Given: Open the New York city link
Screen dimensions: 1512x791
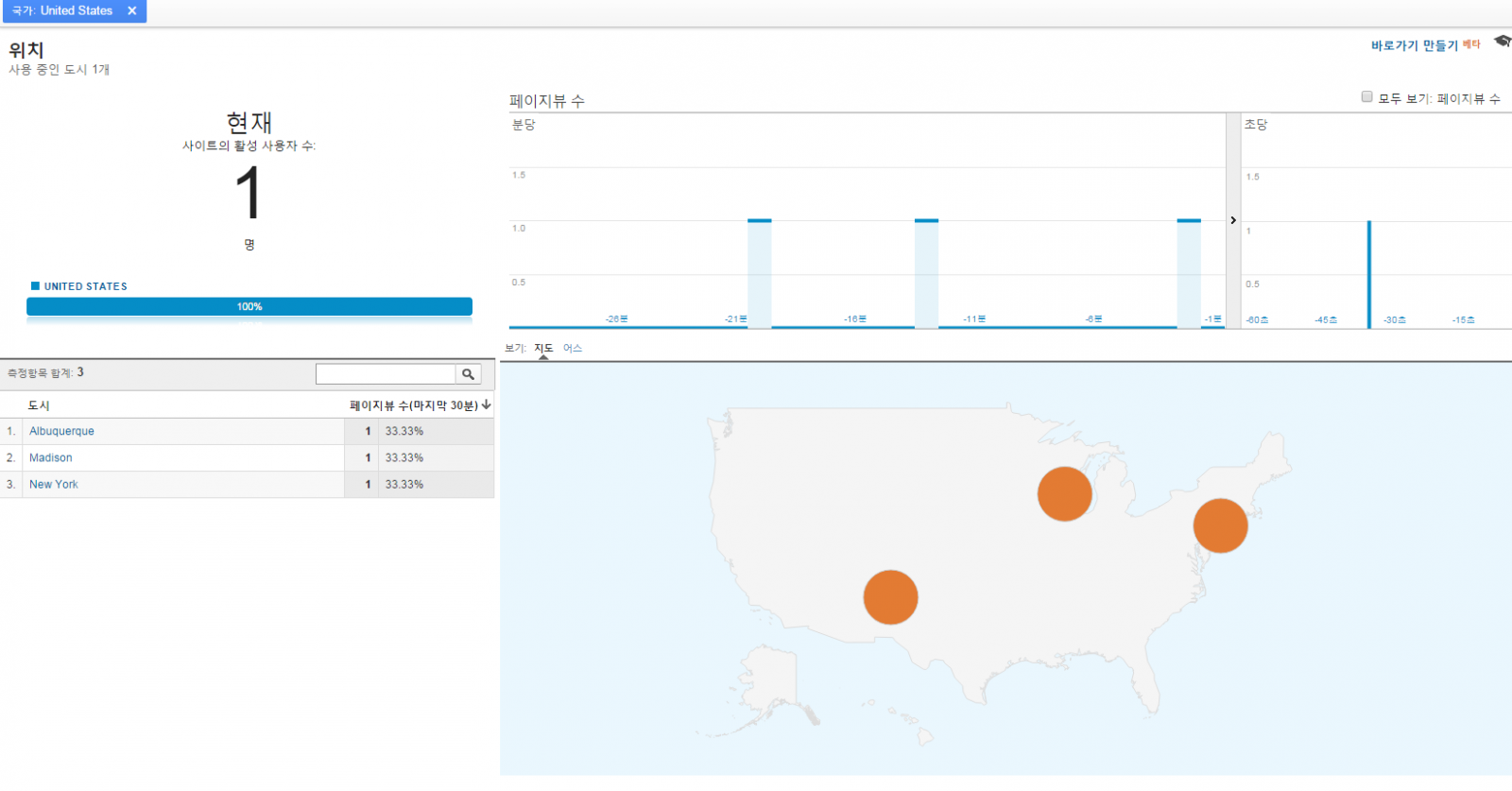Looking at the screenshot, I should click(x=54, y=485).
